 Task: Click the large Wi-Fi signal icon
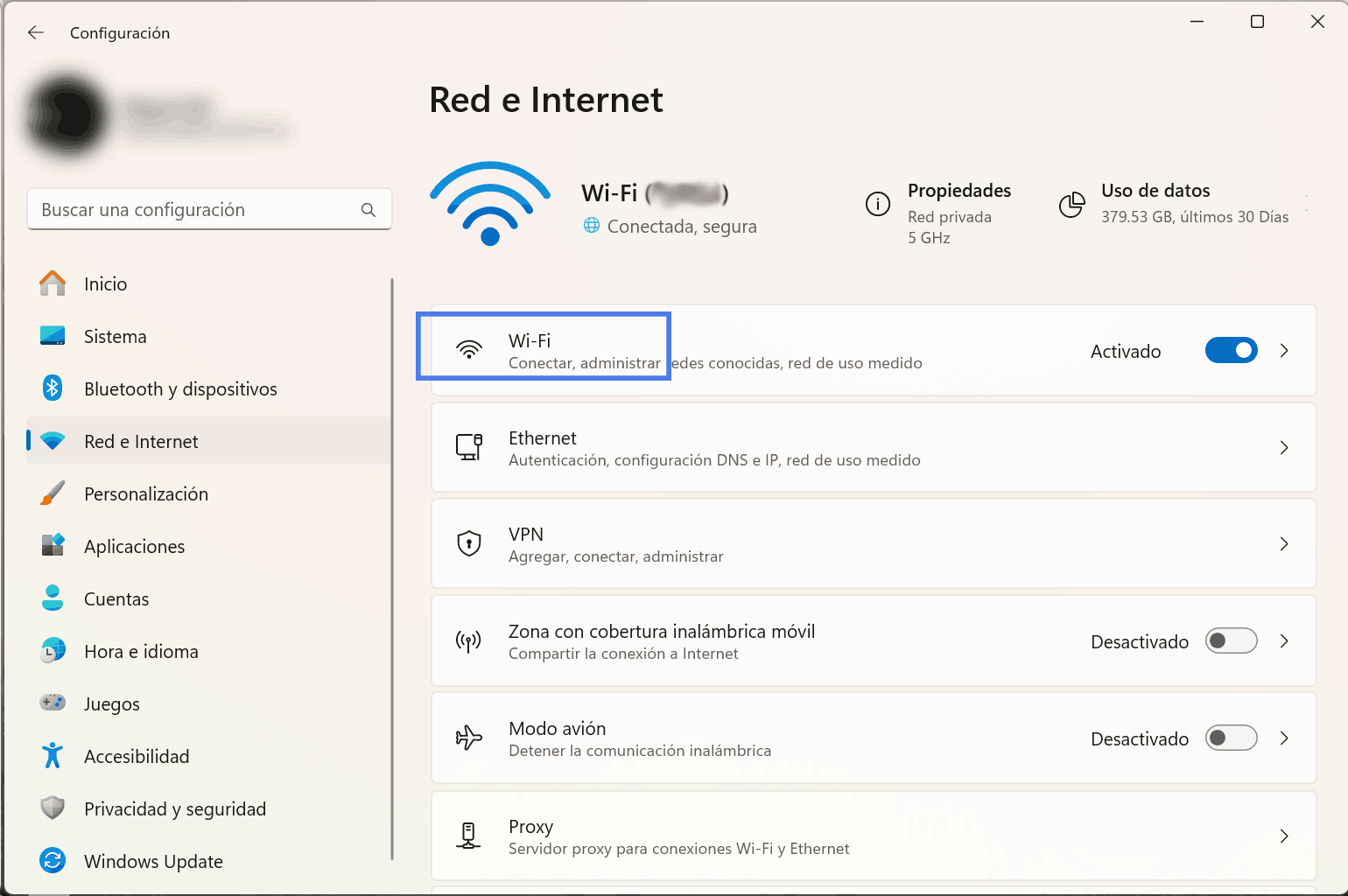click(x=490, y=204)
